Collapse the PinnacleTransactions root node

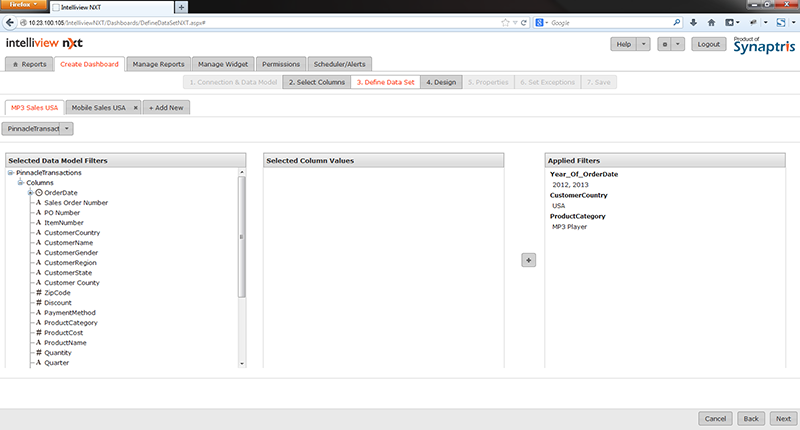click(9, 172)
